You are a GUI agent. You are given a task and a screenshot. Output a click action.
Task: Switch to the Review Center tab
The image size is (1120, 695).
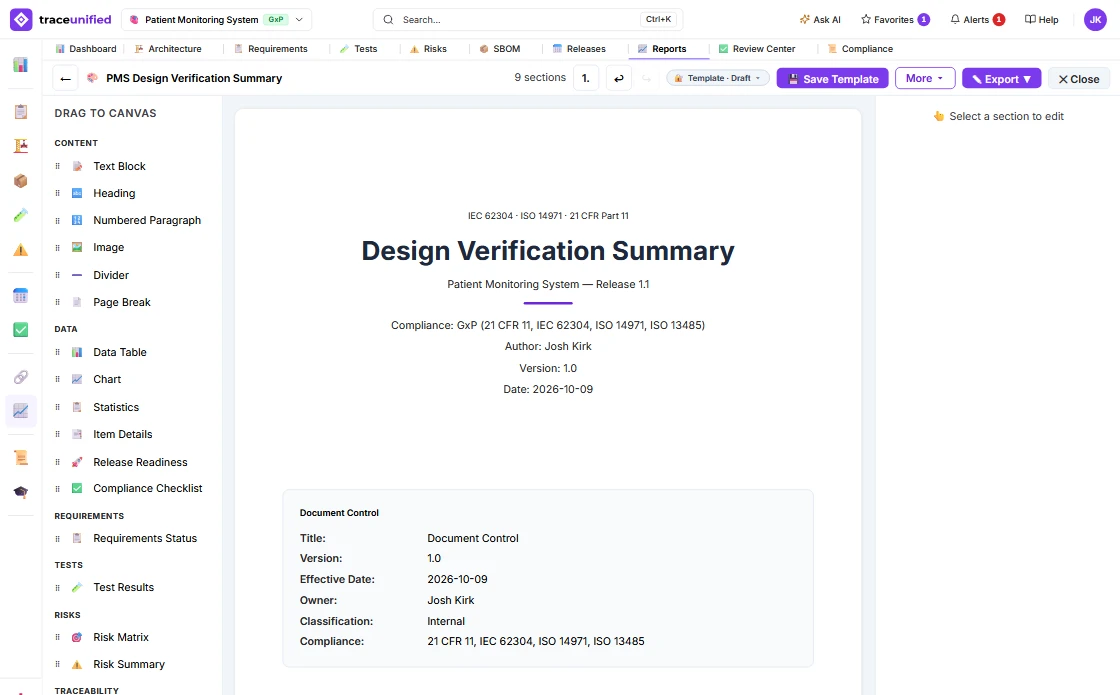click(x=757, y=49)
